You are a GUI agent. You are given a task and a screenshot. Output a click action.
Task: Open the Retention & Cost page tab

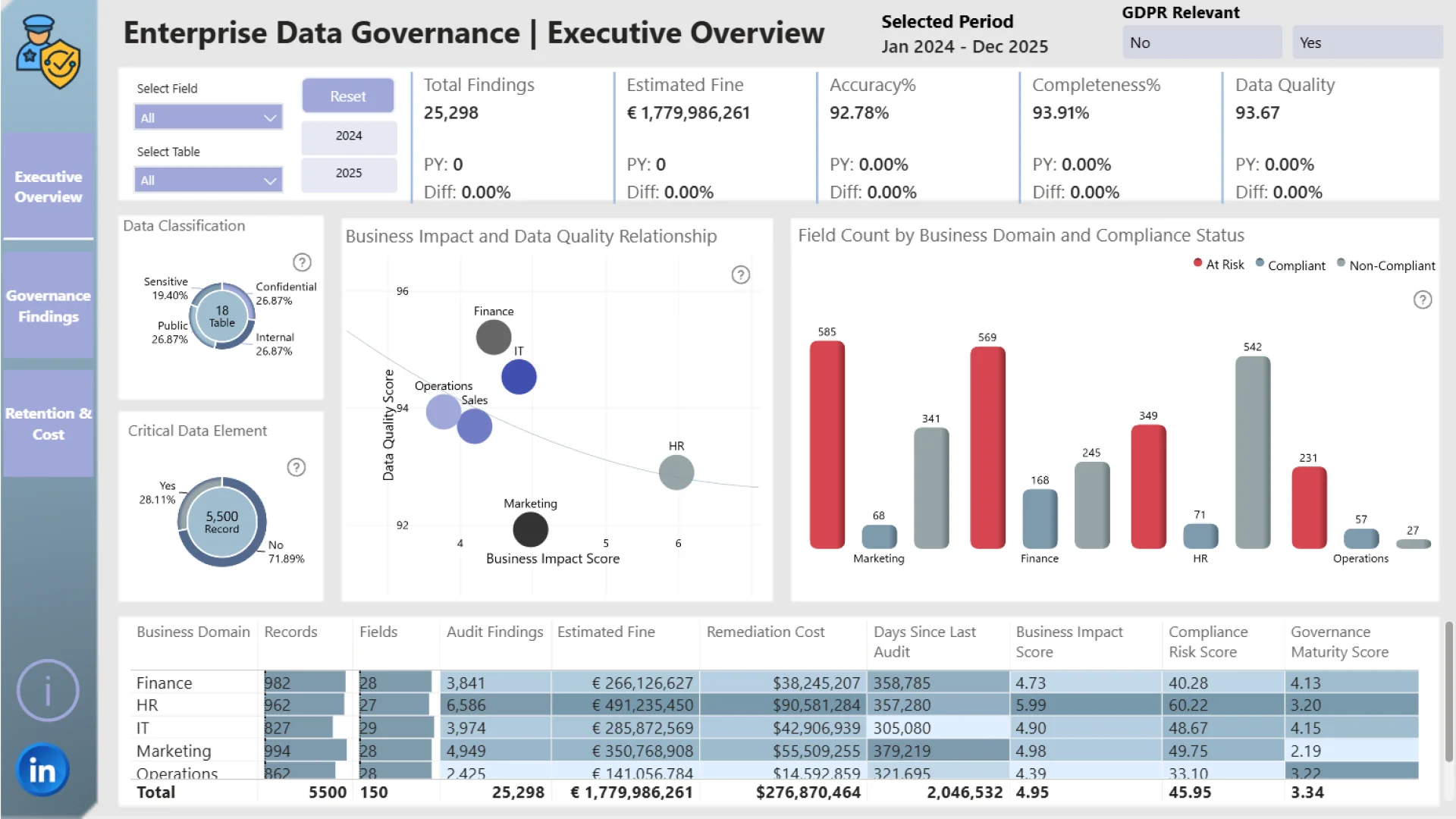49,424
